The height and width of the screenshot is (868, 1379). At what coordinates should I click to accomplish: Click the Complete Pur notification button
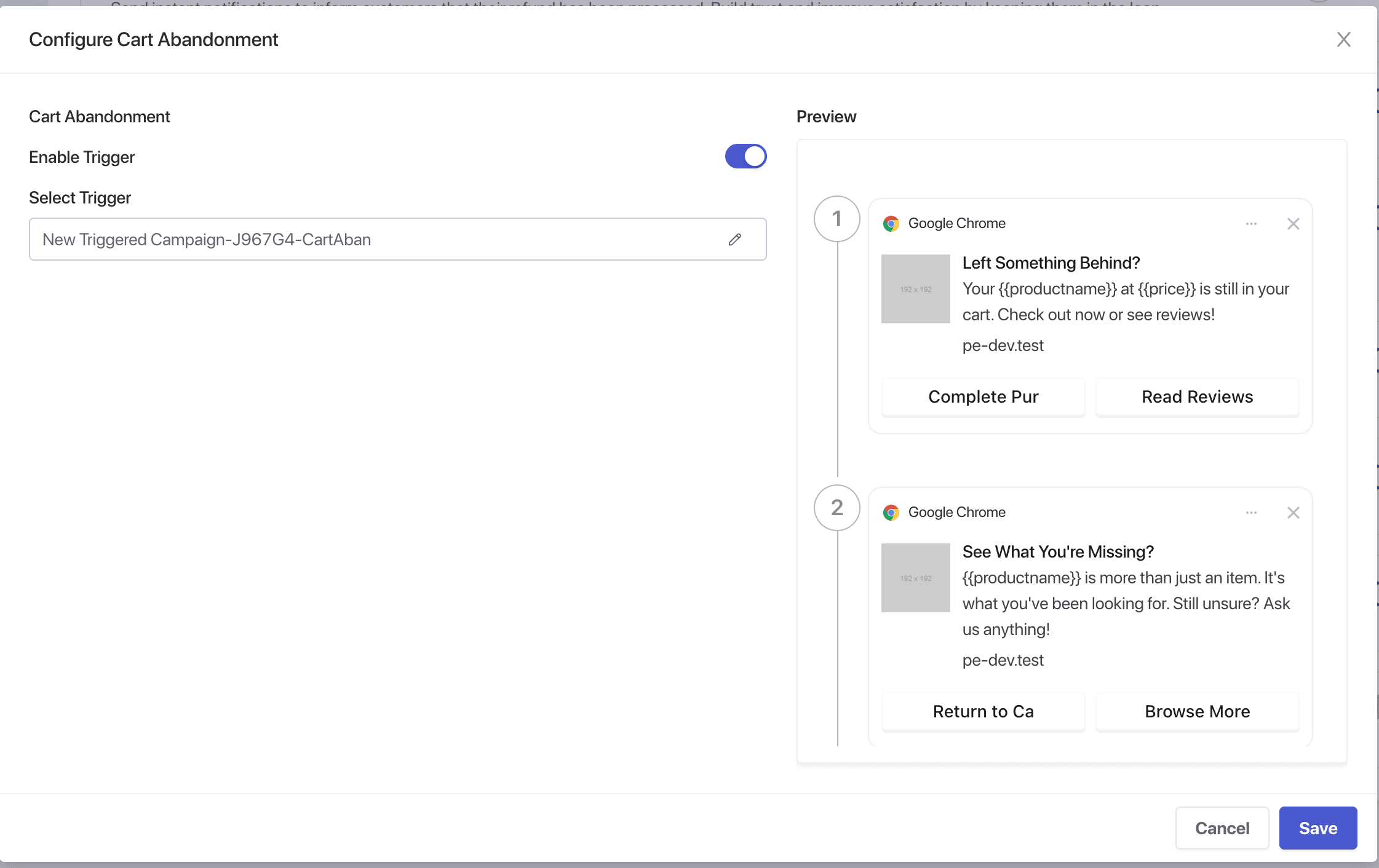[x=983, y=397]
